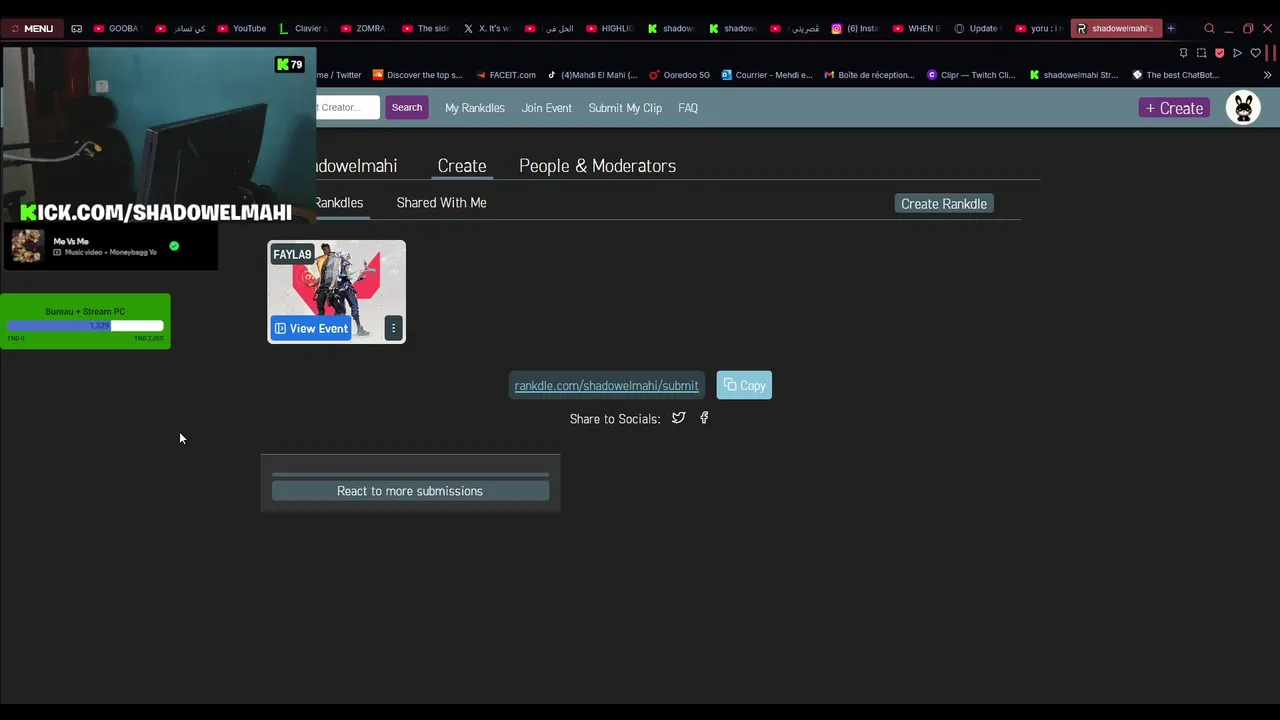Copy the submit link with Copy button
Image resolution: width=1280 pixels, height=720 pixels.
[744, 385]
